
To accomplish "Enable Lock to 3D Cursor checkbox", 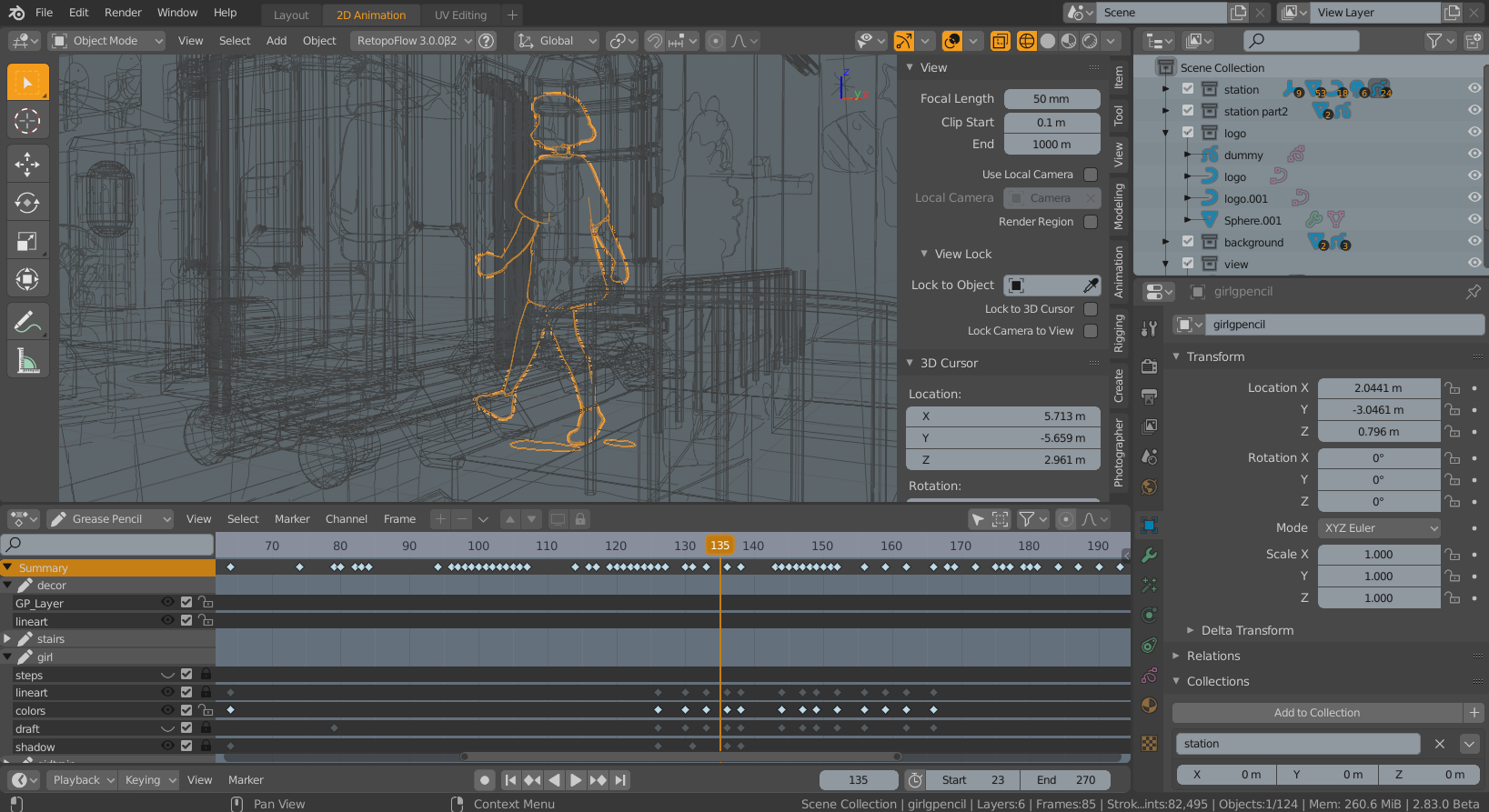I will (x=1091, y=309).
